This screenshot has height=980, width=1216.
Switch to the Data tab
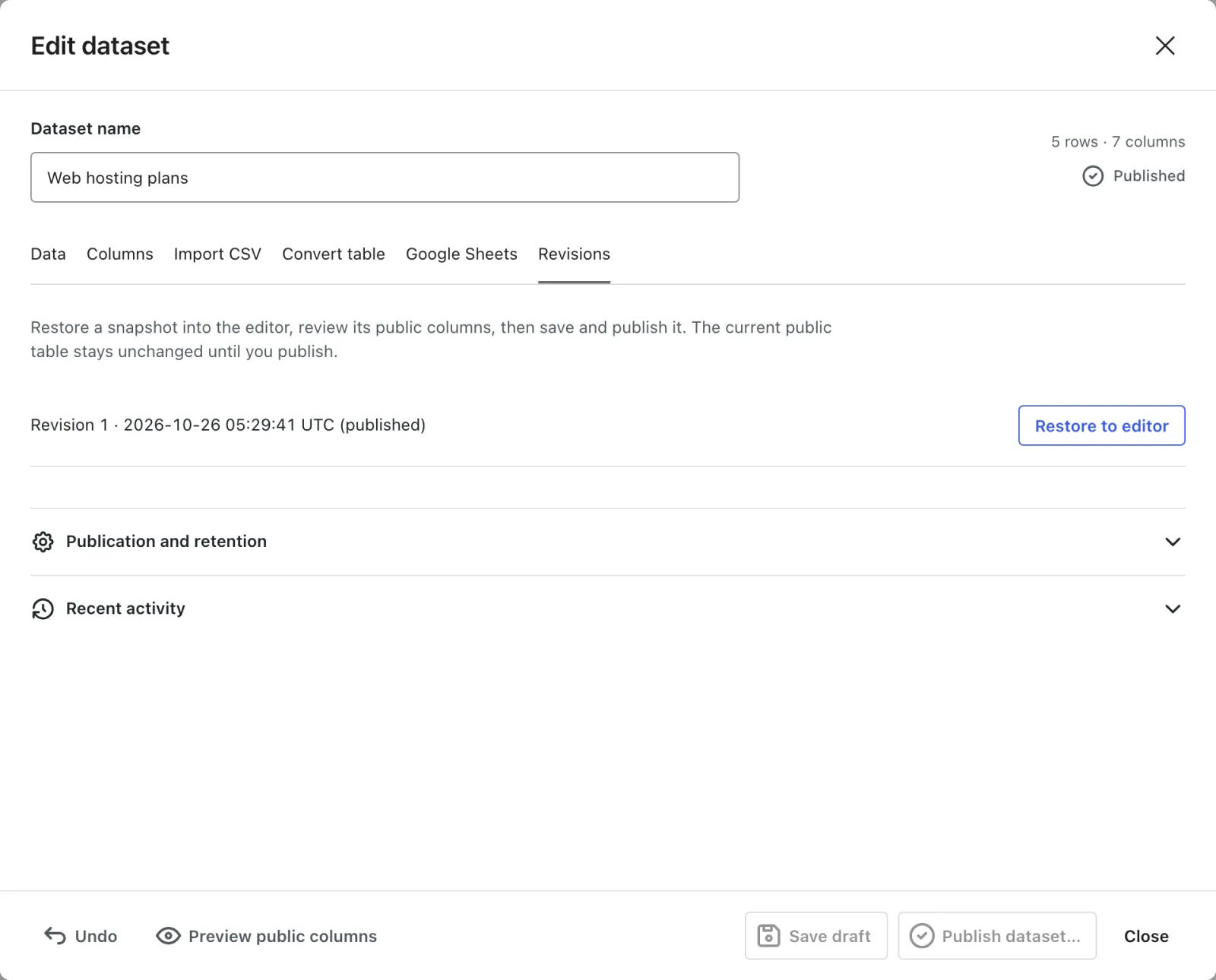pyautogui.click(x=48, y=254)
